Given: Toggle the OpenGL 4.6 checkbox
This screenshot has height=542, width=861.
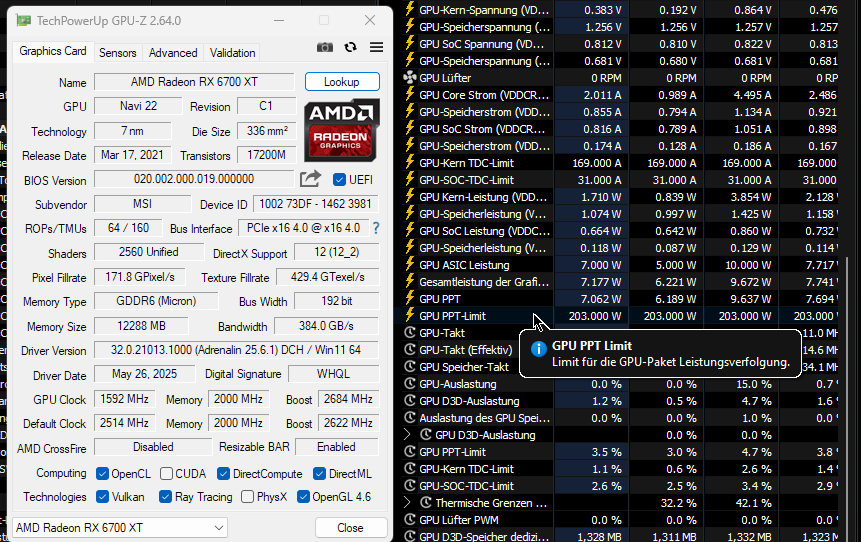Looking at the screenshot, I should pos(303,497).
